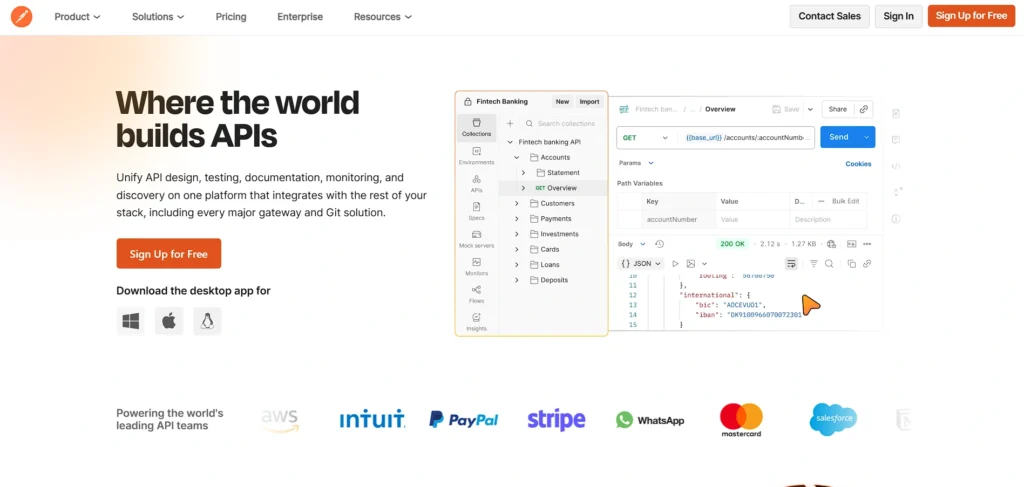Click the three-dots icon after 1.27 KB

point(867,244)
